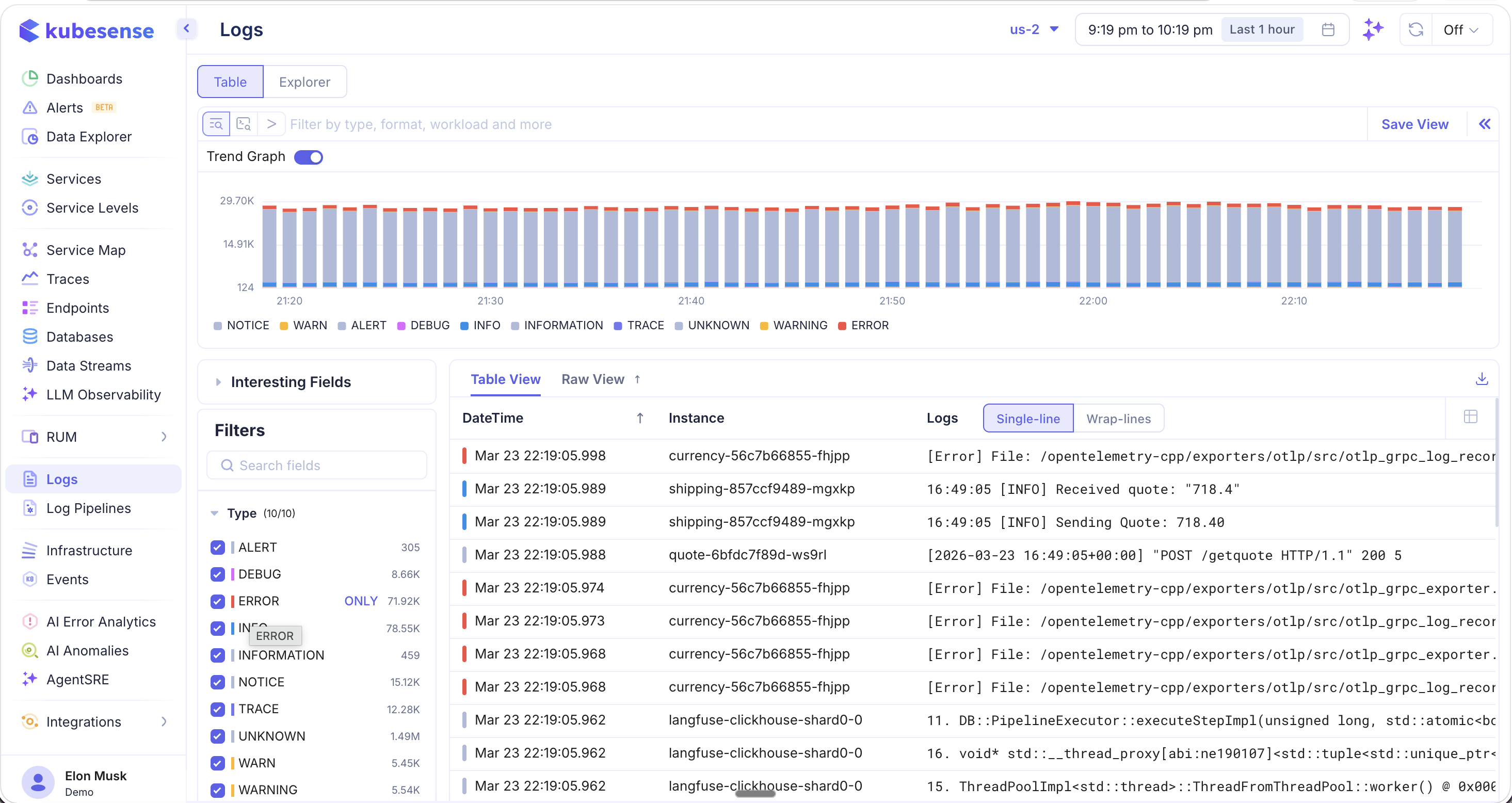Click the refresh icon in top bar
The height and width of the screenshot is (803, 1512).
(1416, 29)
